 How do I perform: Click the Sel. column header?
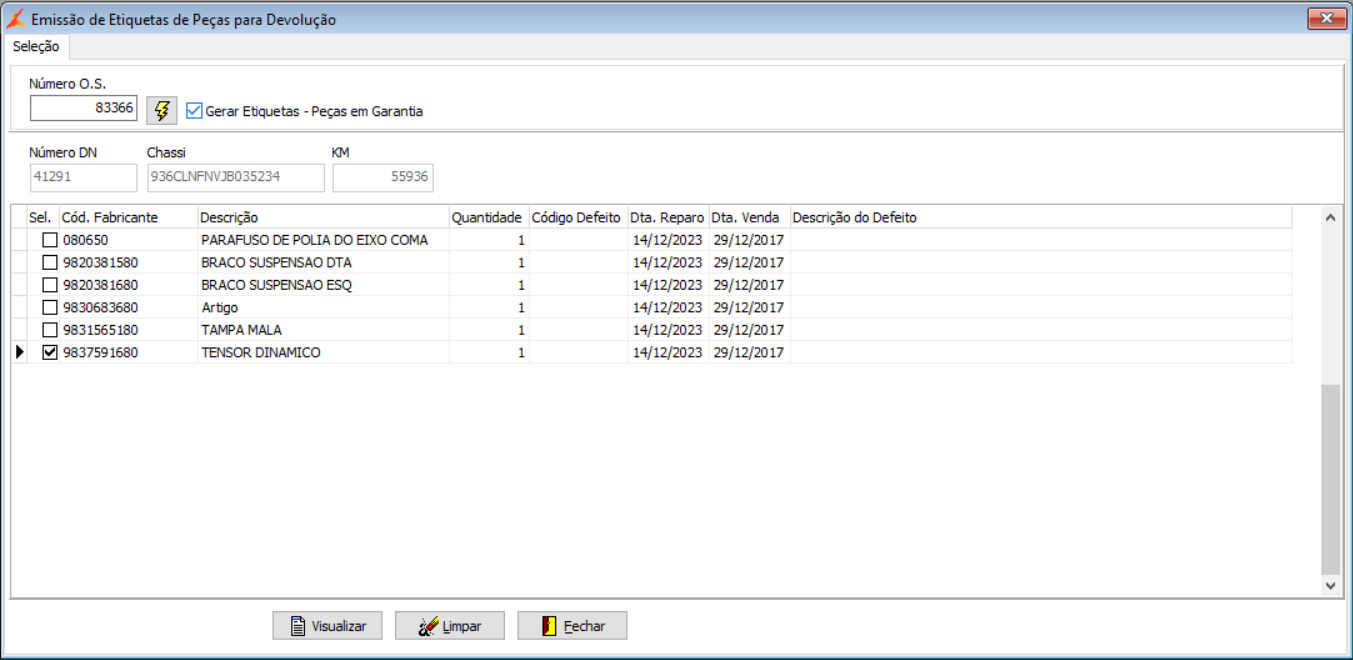point(41,217)
